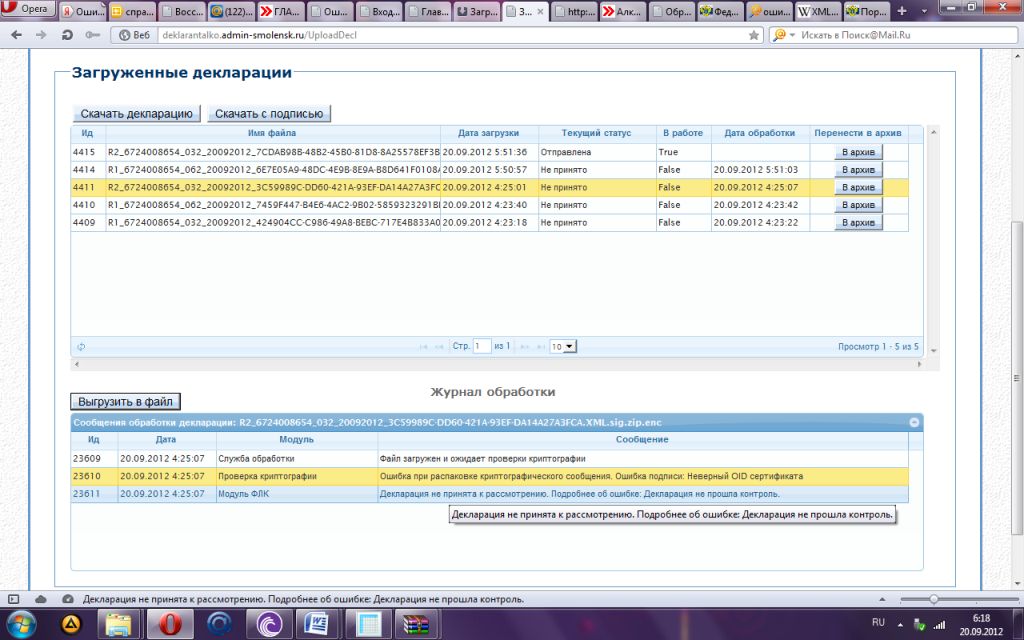Bookmark page with the address bar star
Screen dimensions: 1024x640
(x=754, y=35)
